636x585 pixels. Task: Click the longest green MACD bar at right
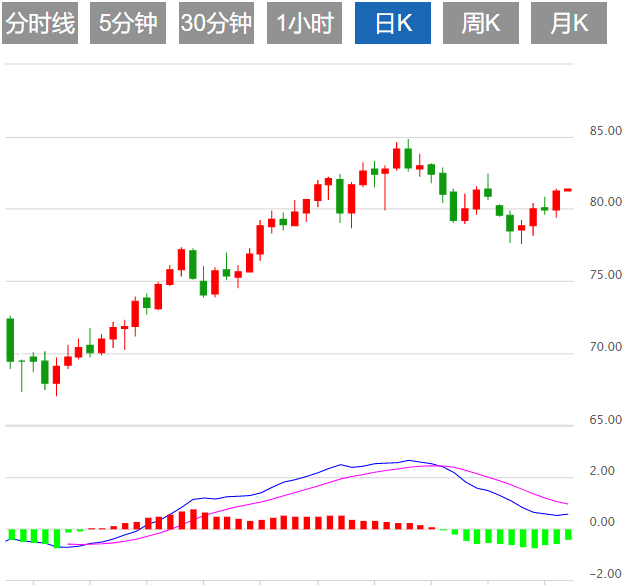535,538
